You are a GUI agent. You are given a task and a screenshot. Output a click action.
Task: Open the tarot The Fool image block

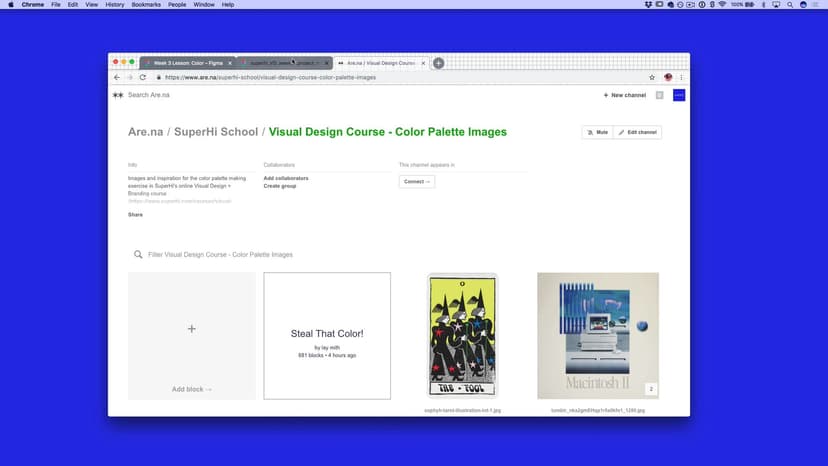463,336
